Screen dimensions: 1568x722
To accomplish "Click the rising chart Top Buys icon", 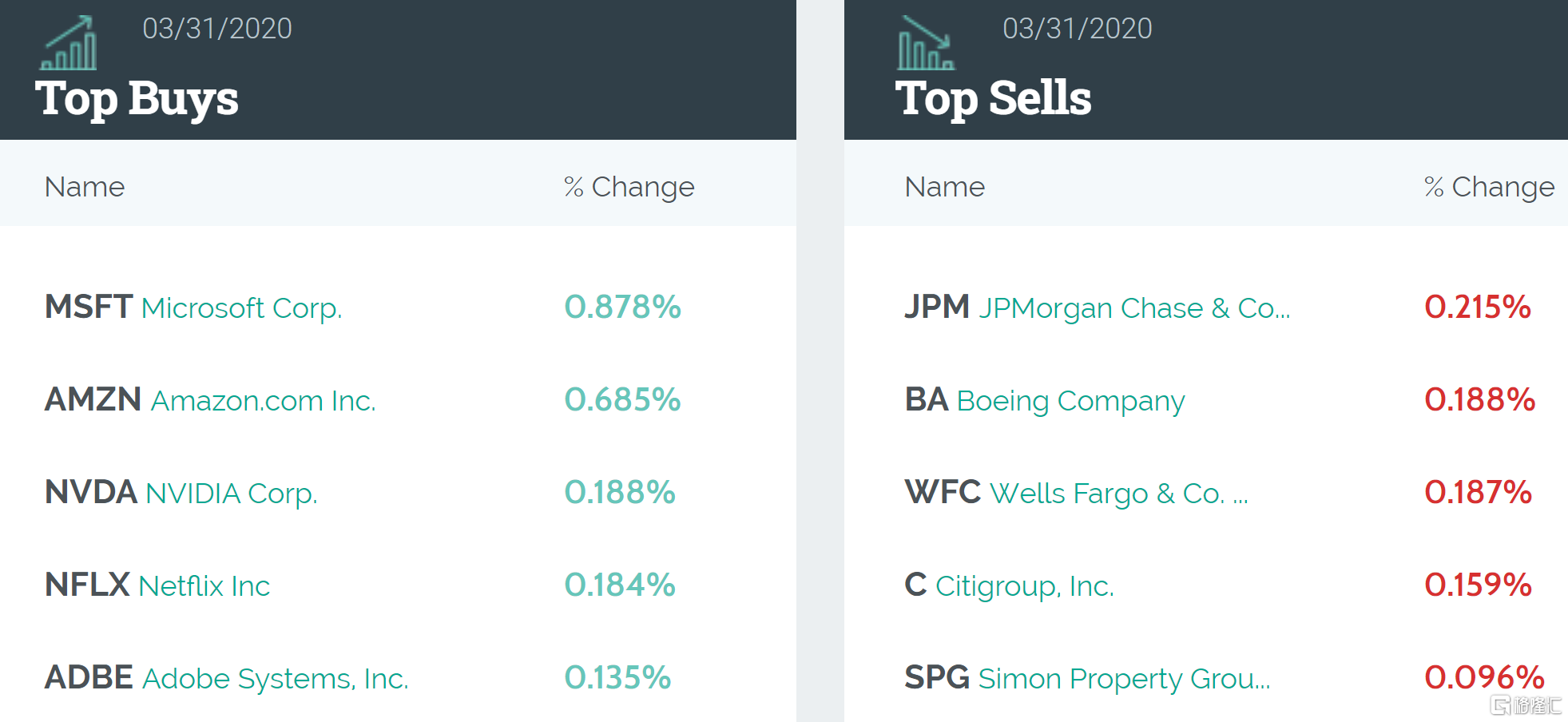I will [x=69, y=43].
